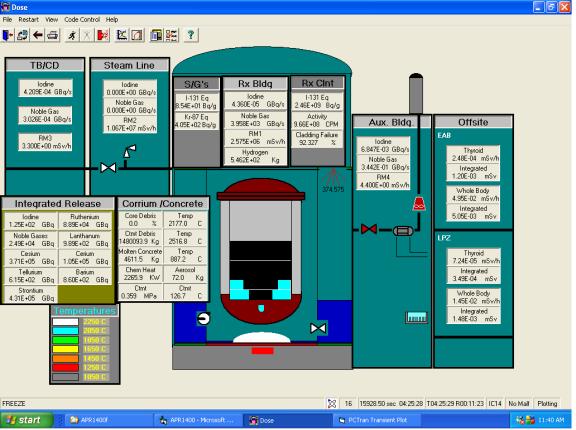
Task: Open the Code Control menu
Action: coord(82,19)
